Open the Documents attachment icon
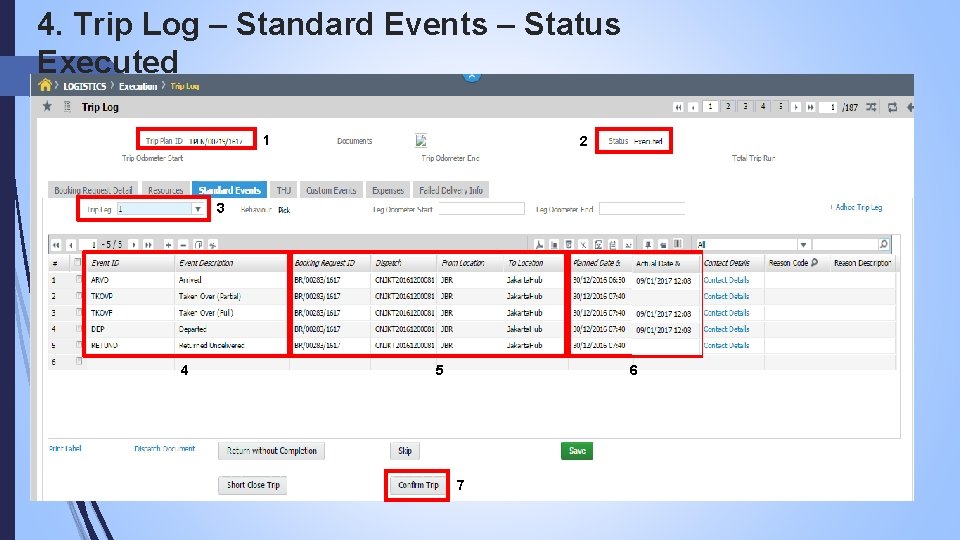 tap(421, 141)
